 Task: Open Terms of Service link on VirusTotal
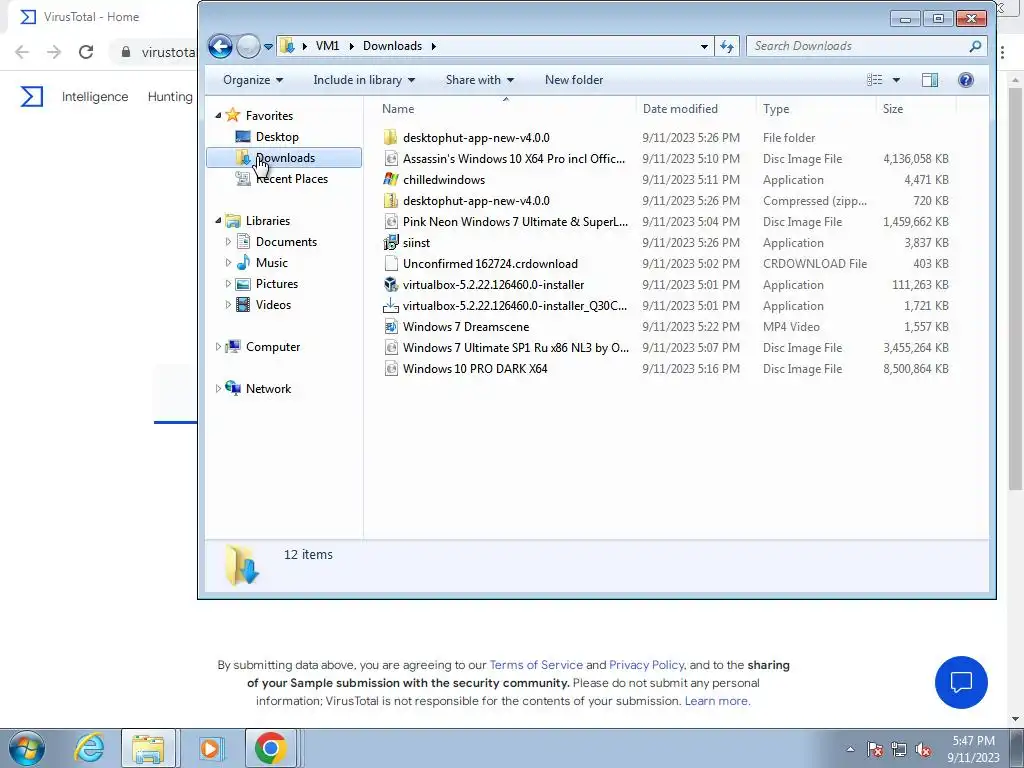(536, 665)
